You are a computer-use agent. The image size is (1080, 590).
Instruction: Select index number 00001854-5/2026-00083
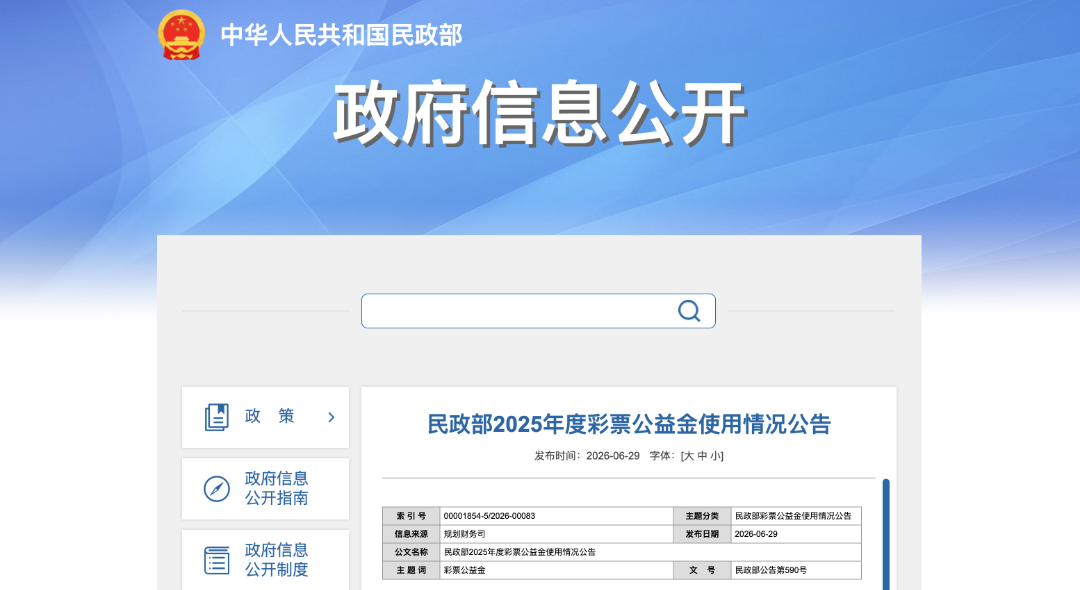[489, 516]
